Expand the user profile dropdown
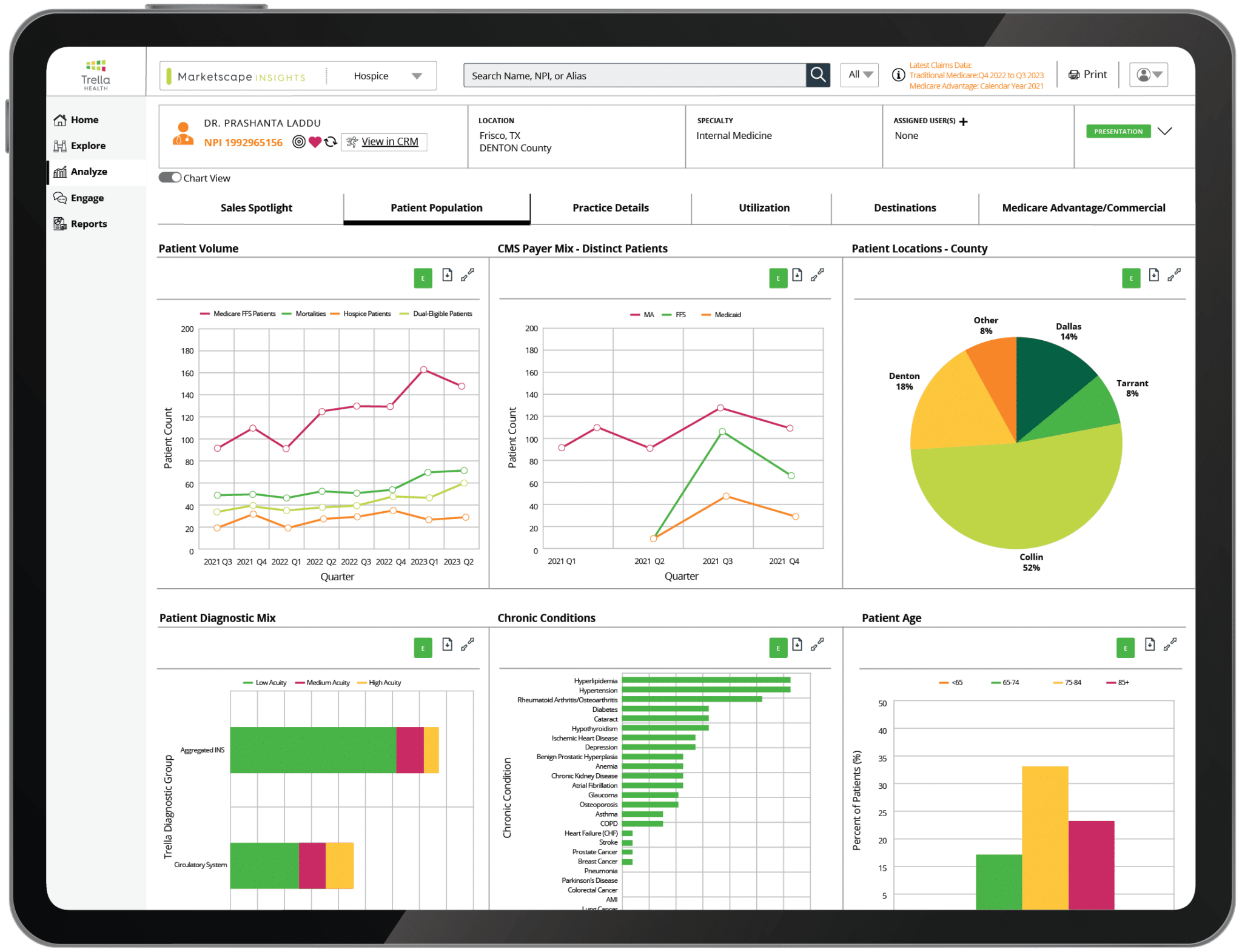Screen dimensions: 1242x952 tap(1148, 74)
